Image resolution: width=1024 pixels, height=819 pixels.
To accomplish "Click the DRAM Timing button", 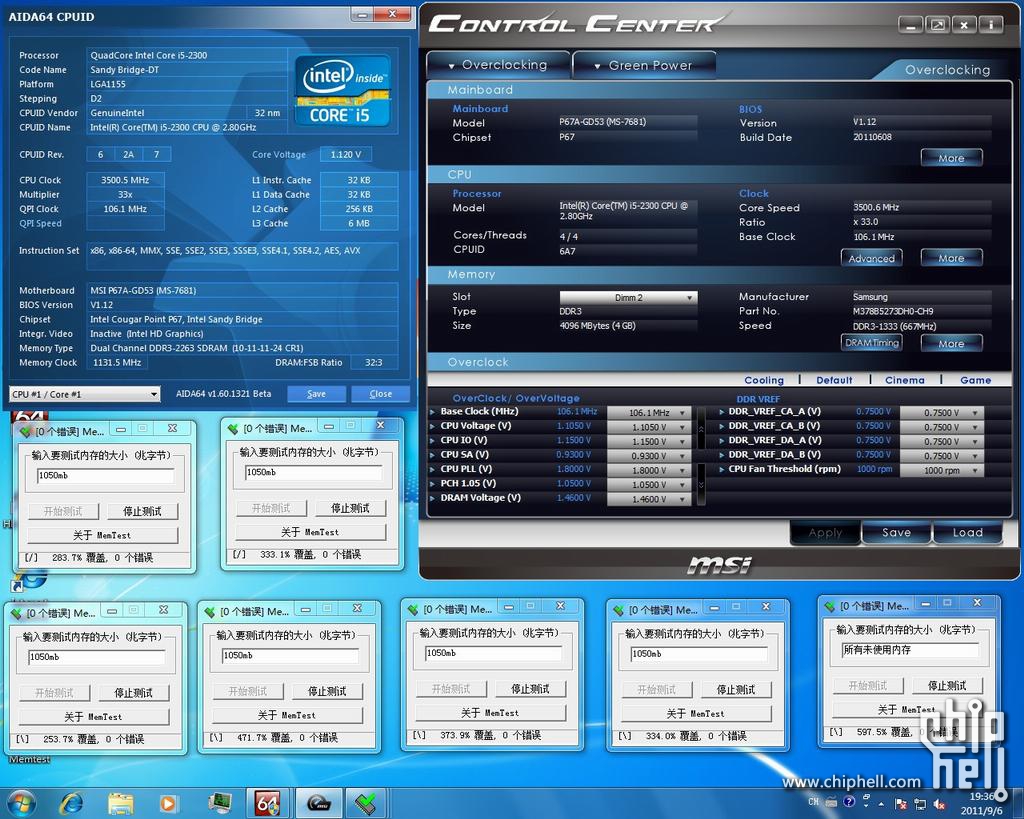I will 872,343.
